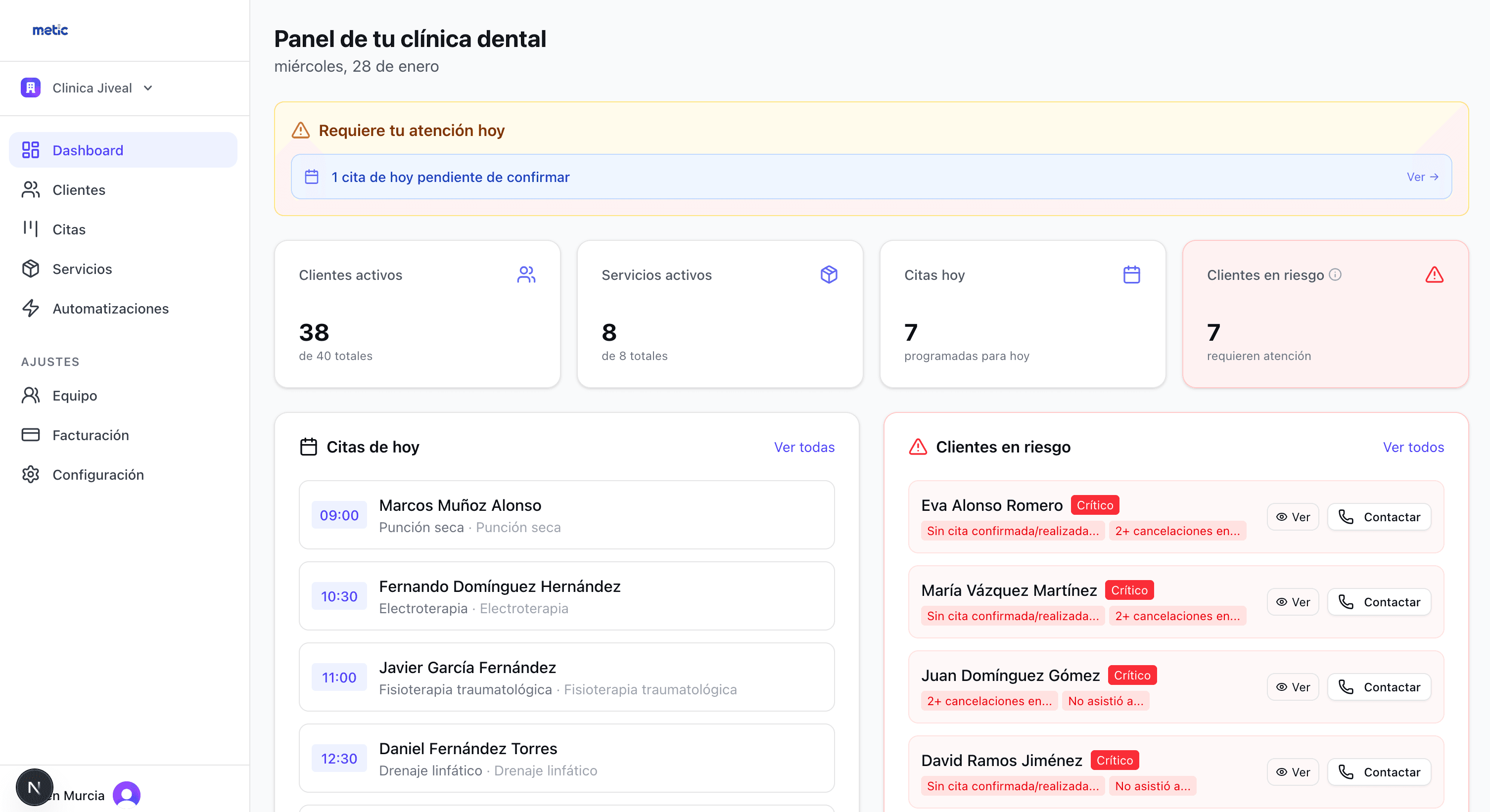Viewport: 1490px width, 812px height.
Task: Click the info icon beside Clientes en riesgo
Action: point(1335,275)
